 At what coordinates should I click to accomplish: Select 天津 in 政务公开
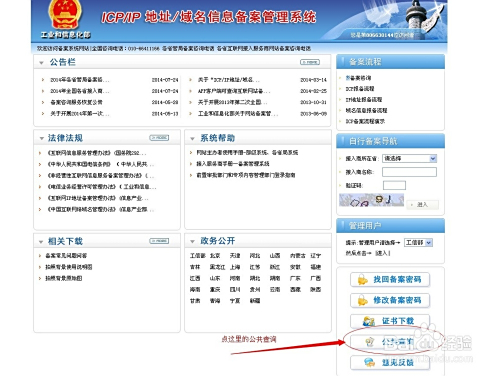(235, 256)
